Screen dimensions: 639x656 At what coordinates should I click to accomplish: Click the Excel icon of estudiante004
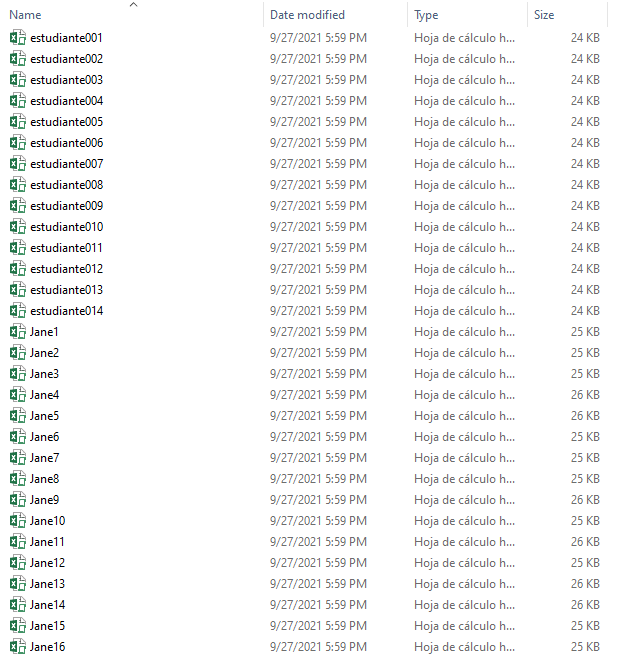[18, 101]
